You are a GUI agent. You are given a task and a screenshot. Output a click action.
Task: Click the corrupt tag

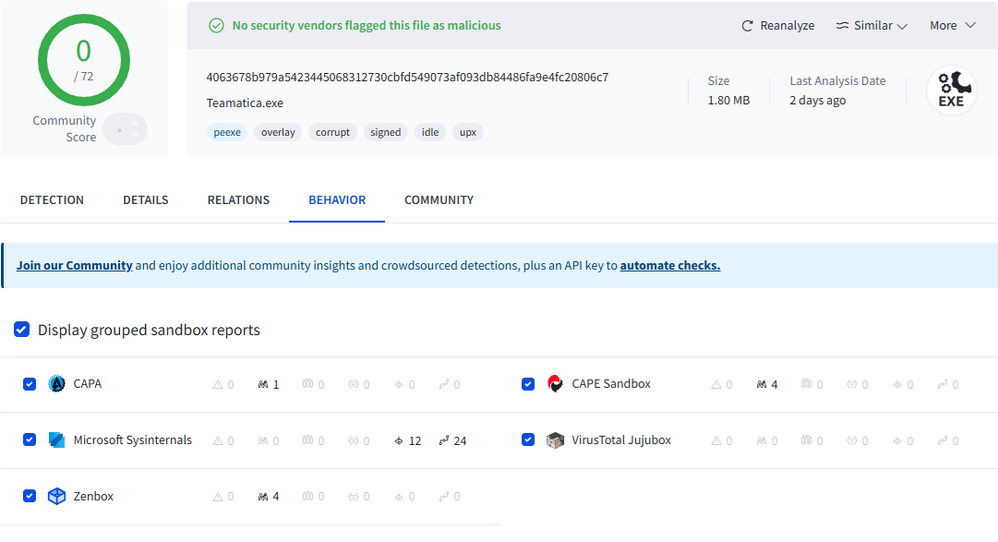click(333, 132)
